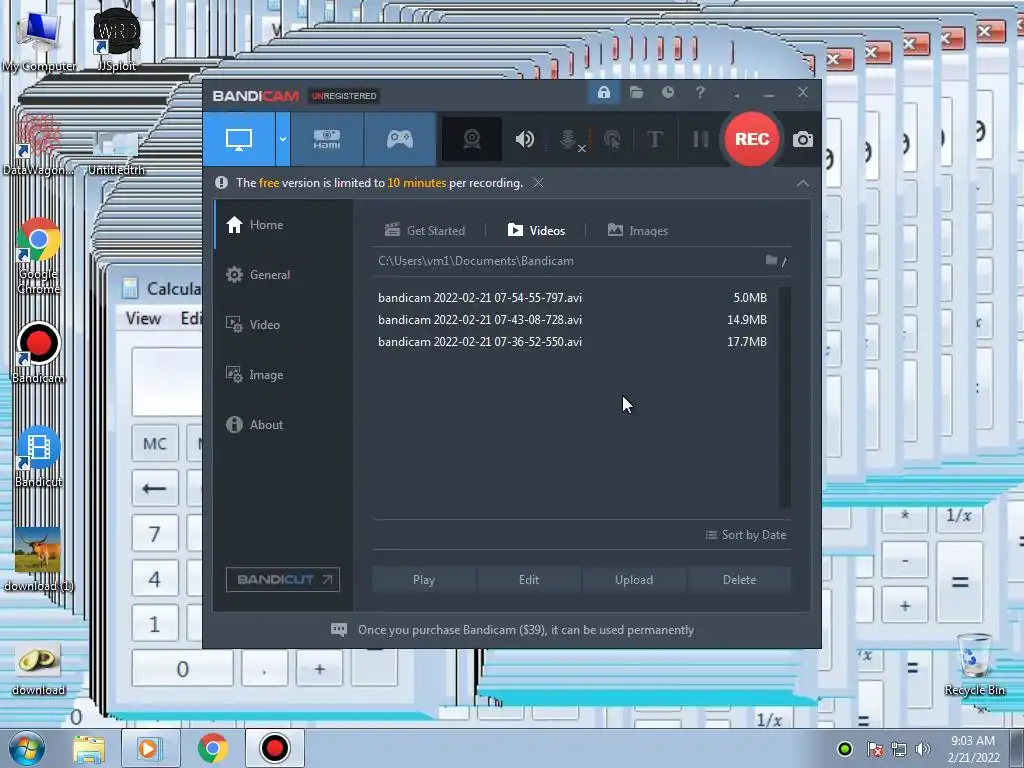Toggle the text overlay T icon
The image size is (1024, 768).
(x=654, y=139)
